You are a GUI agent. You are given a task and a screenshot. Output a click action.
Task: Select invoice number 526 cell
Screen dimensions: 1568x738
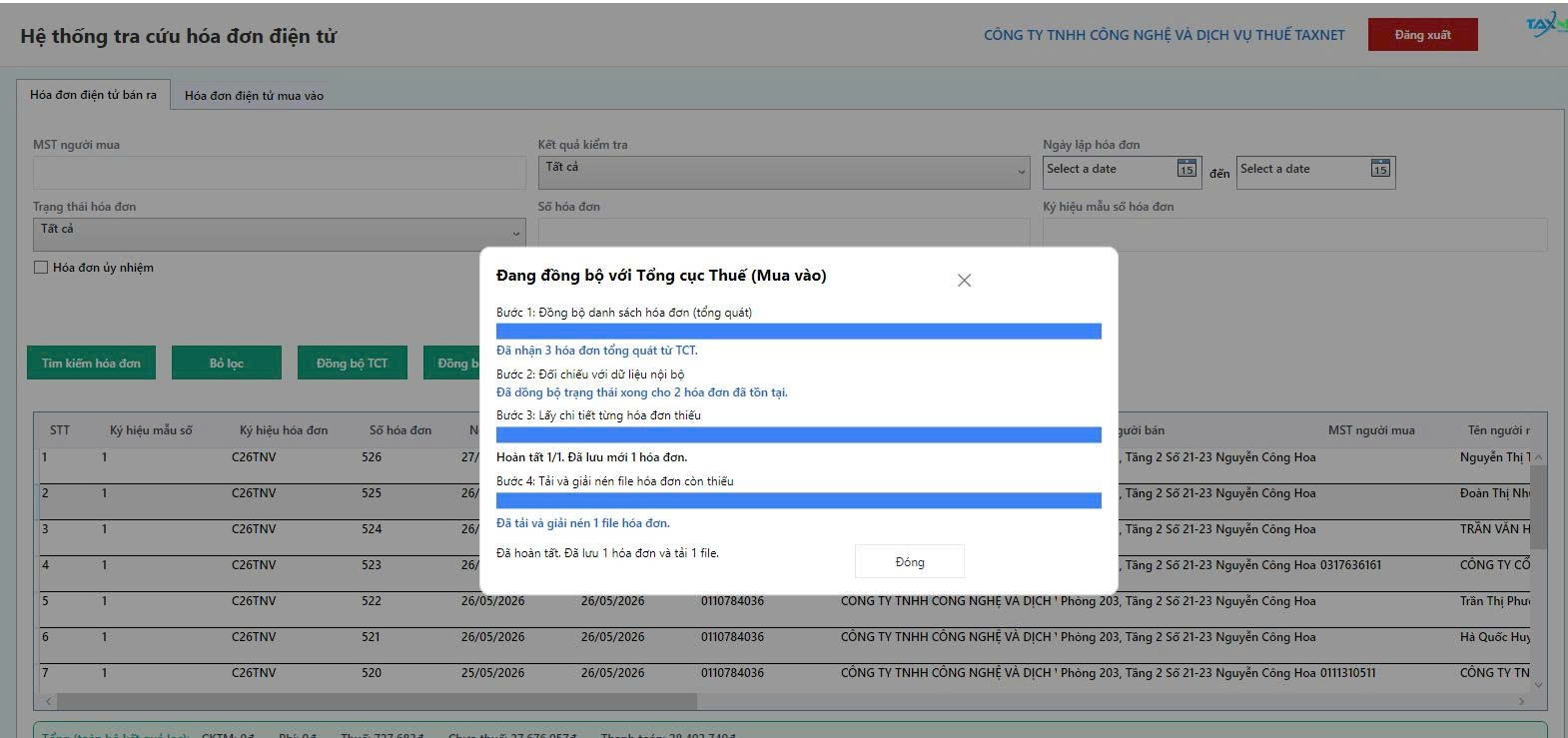(x=372, y=457)
